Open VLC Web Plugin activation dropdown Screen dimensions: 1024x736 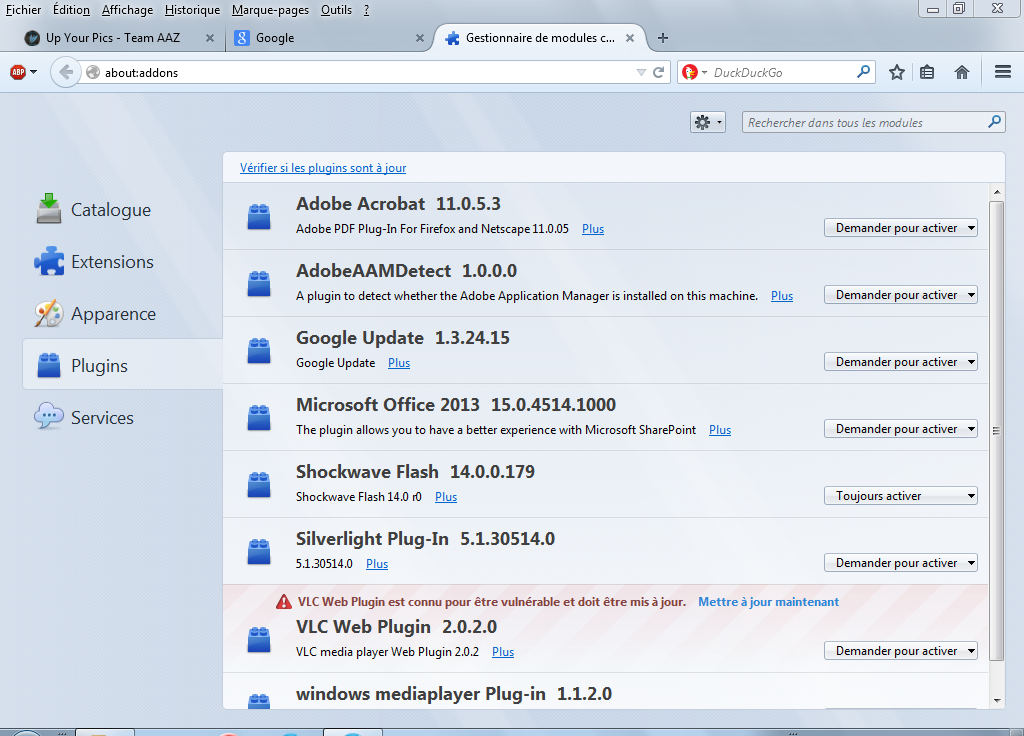(901, 650)
